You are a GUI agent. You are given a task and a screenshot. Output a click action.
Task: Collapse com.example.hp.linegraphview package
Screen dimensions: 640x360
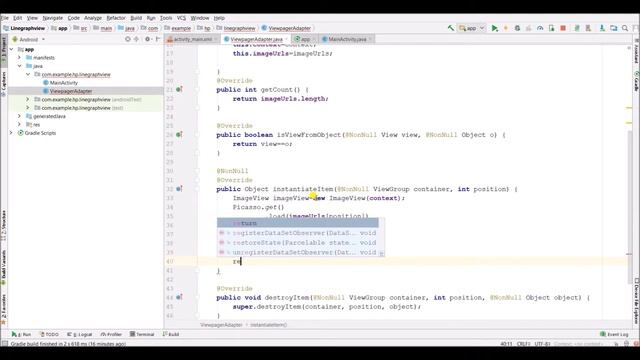28,74
